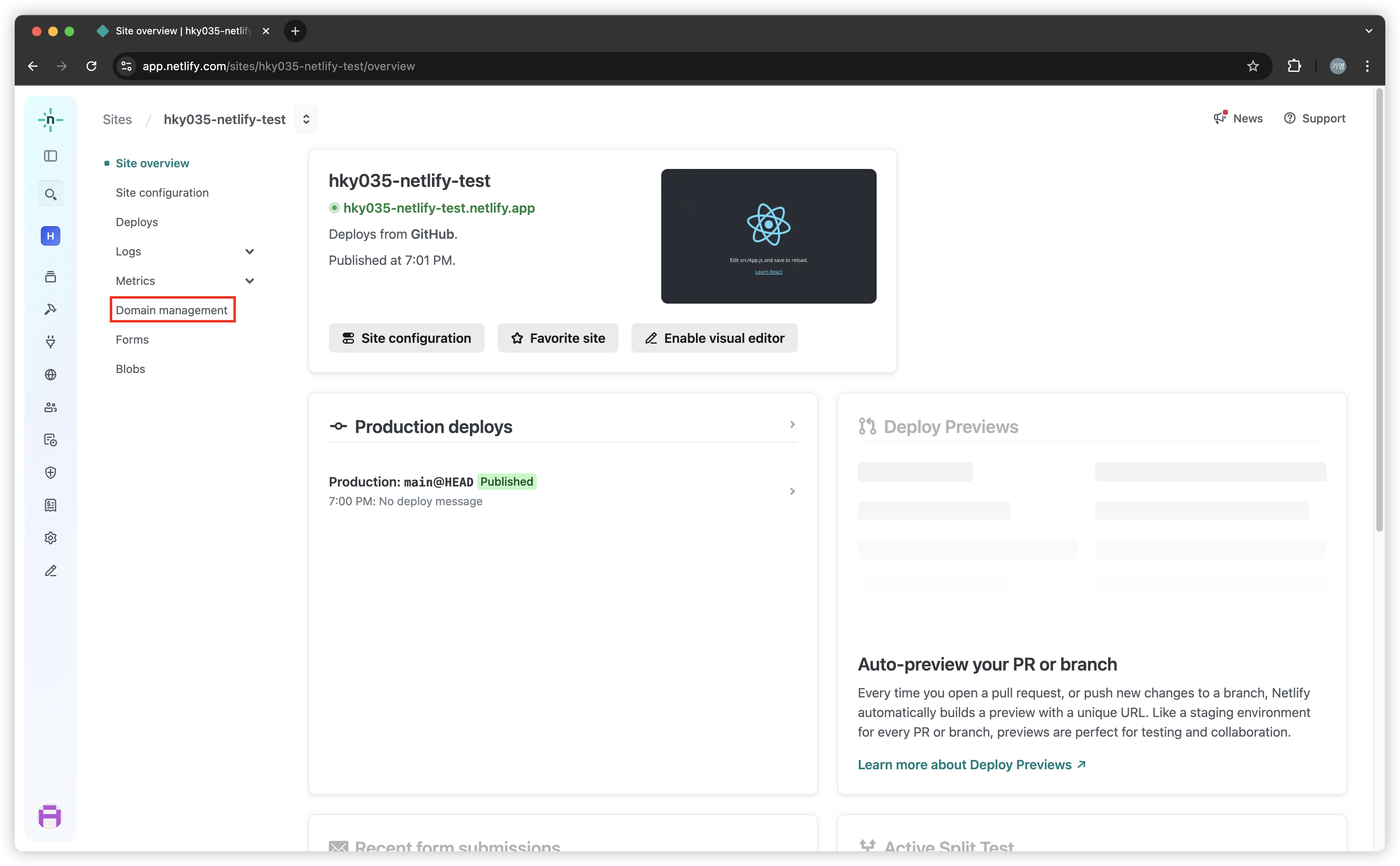Open the globe domains icon in sidebar
The height and width of the screenshot is (866, 1400).
click(x=50, y=375)
